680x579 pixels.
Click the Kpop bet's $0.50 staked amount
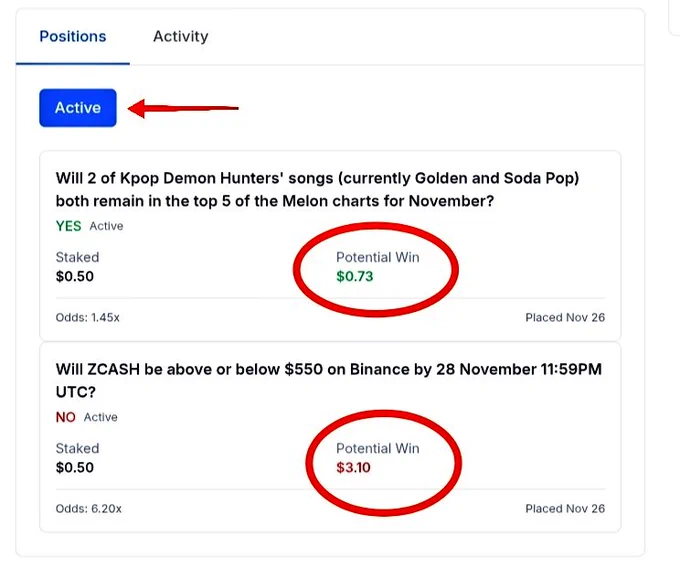tap(75, 276)
